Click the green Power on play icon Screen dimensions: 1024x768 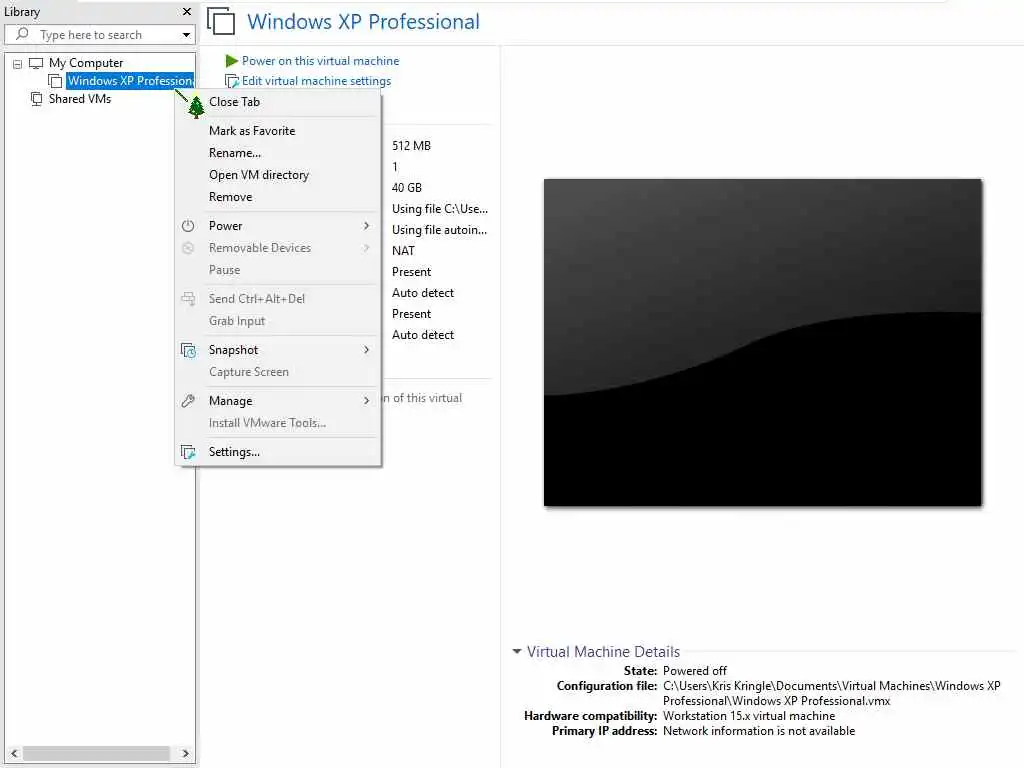point(231,61)
